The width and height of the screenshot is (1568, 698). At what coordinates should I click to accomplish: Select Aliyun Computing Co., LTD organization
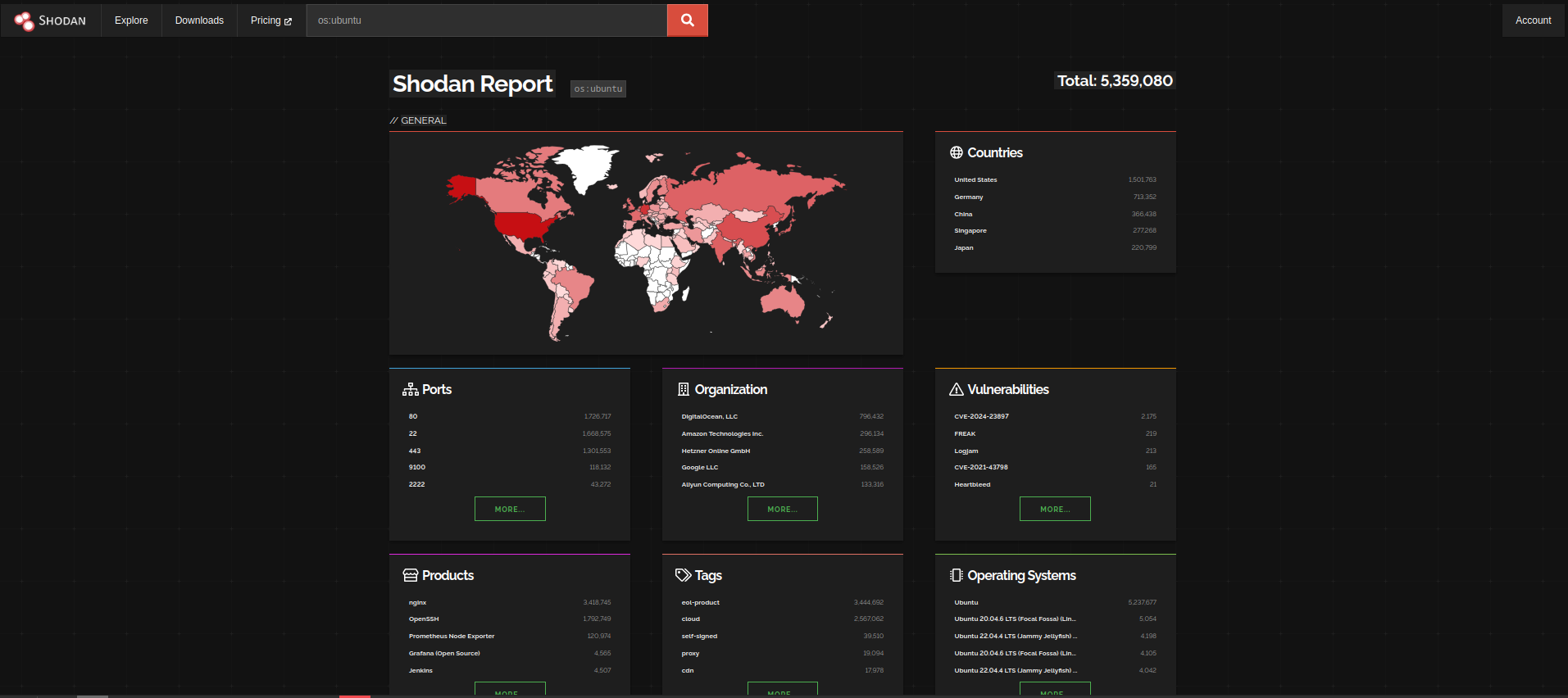coord(783,484)
